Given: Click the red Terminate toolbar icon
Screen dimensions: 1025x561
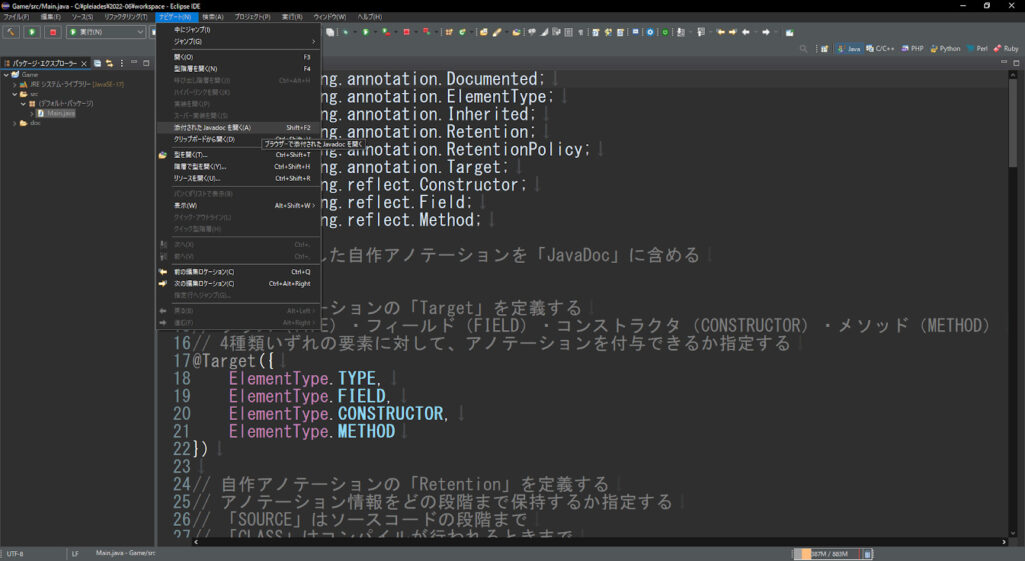Looking at the screenshot, I should (407, 31).
